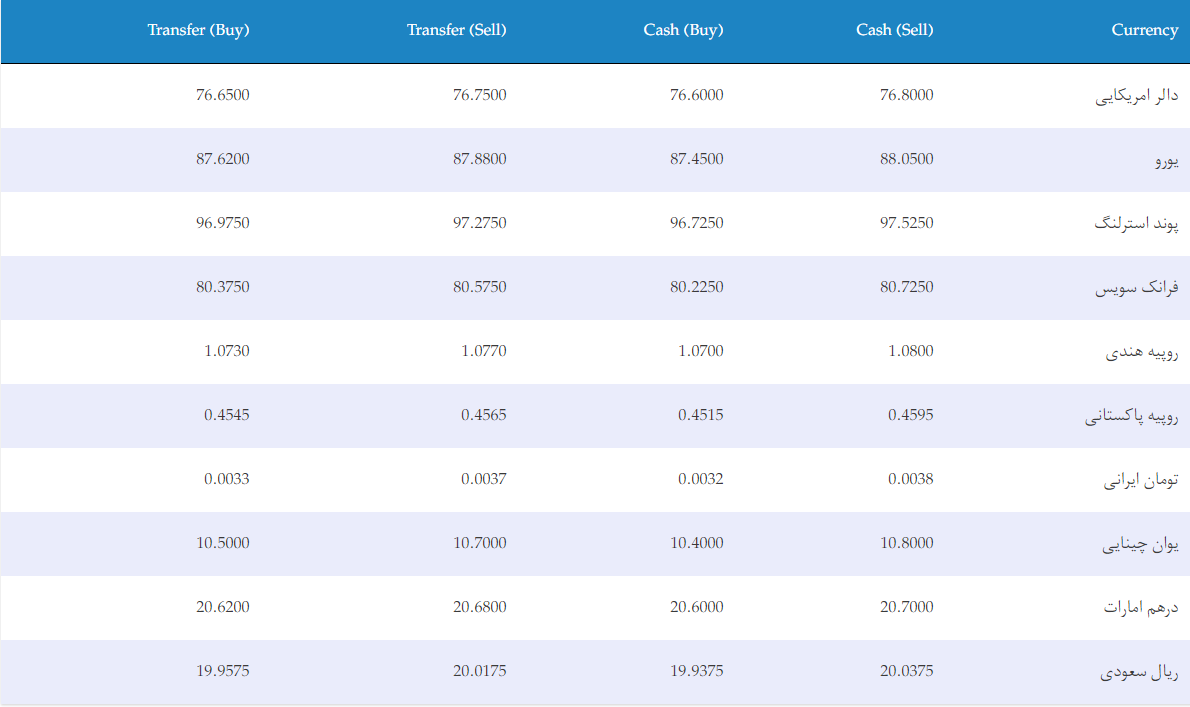Select the 87.6200 transfer buy value
This screenshot has width=1190, height=707.
222,159
